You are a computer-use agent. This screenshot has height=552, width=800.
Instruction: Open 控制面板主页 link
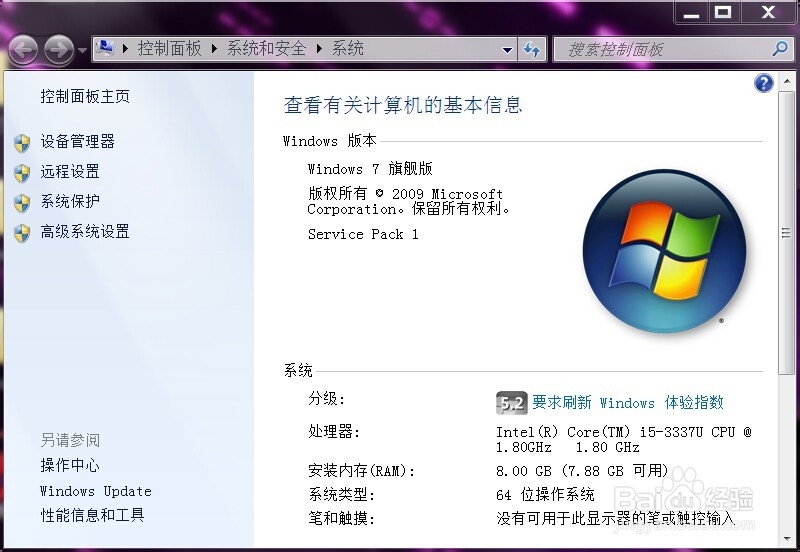tap(85, 96)
